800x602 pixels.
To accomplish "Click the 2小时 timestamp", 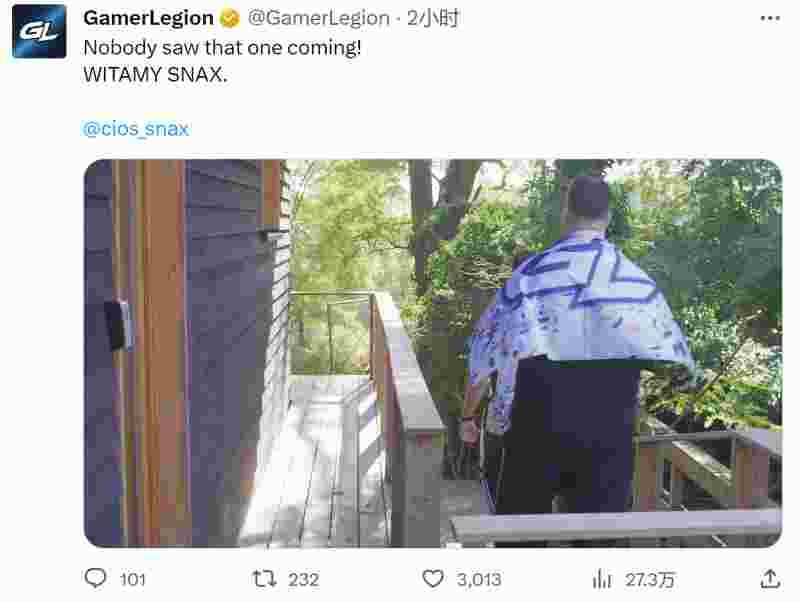I will 433,18.
